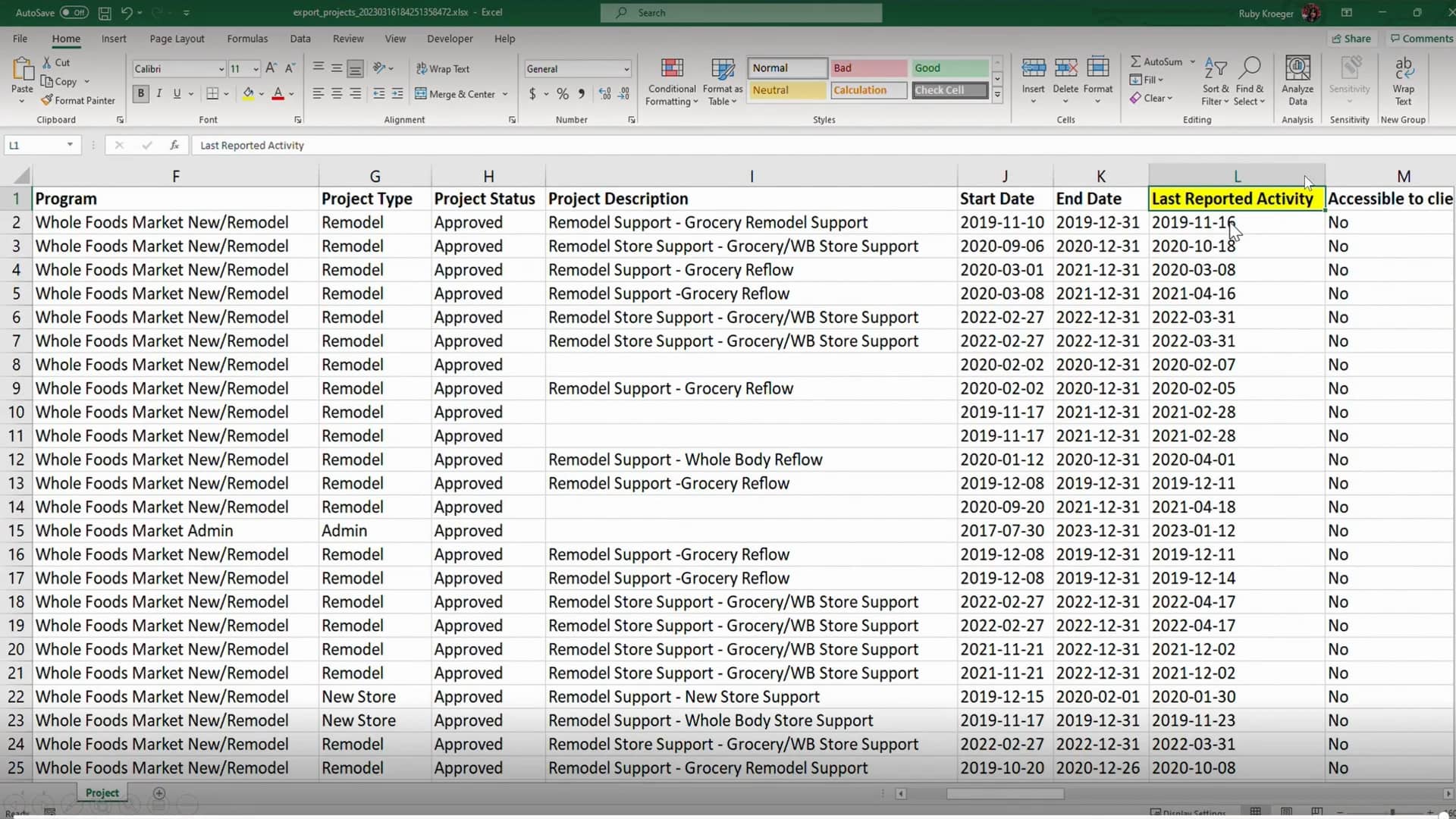Click the Save icon in title bar

point(105,13)
